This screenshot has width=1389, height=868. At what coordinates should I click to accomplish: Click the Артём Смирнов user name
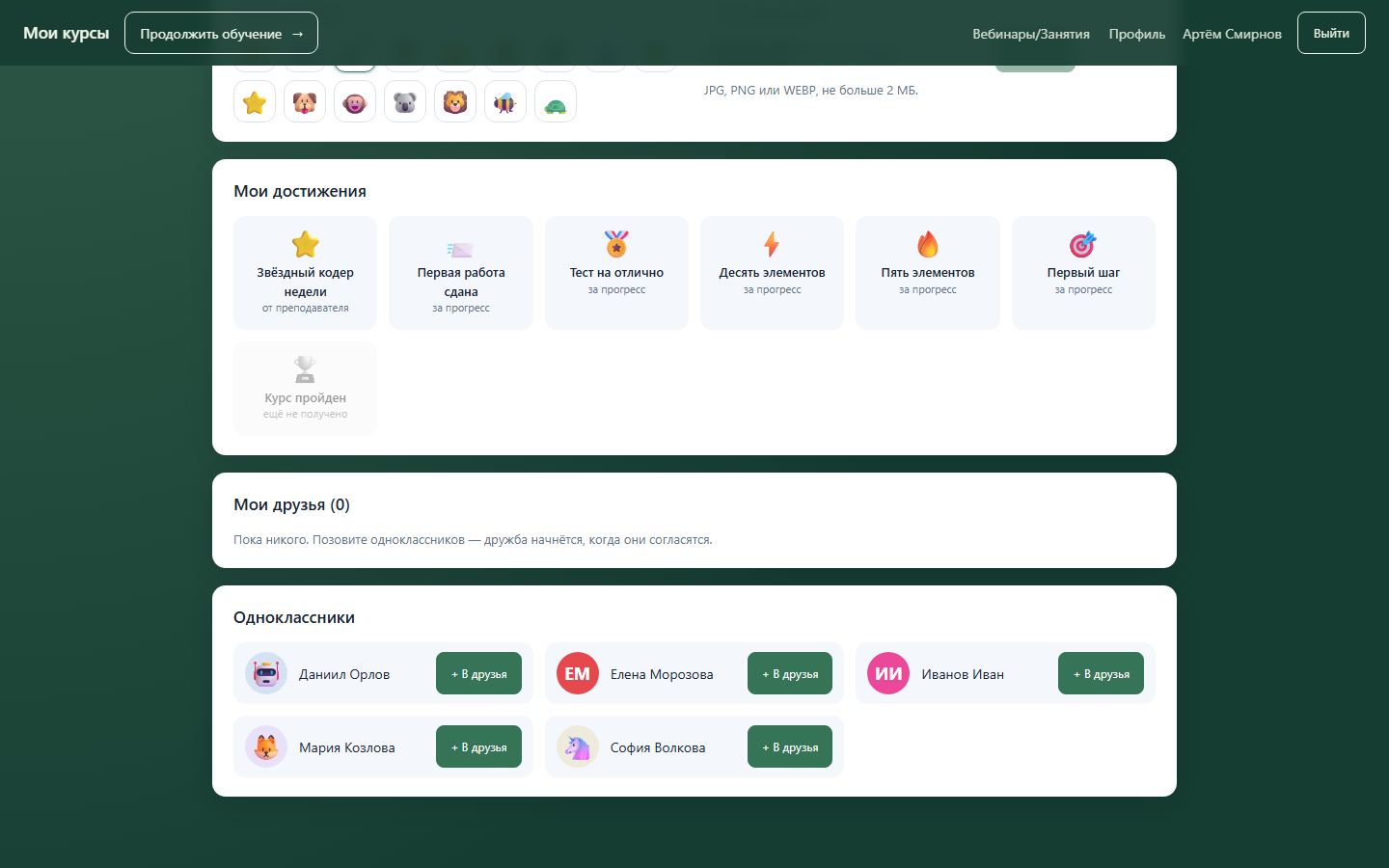(x=1232, y=34)
